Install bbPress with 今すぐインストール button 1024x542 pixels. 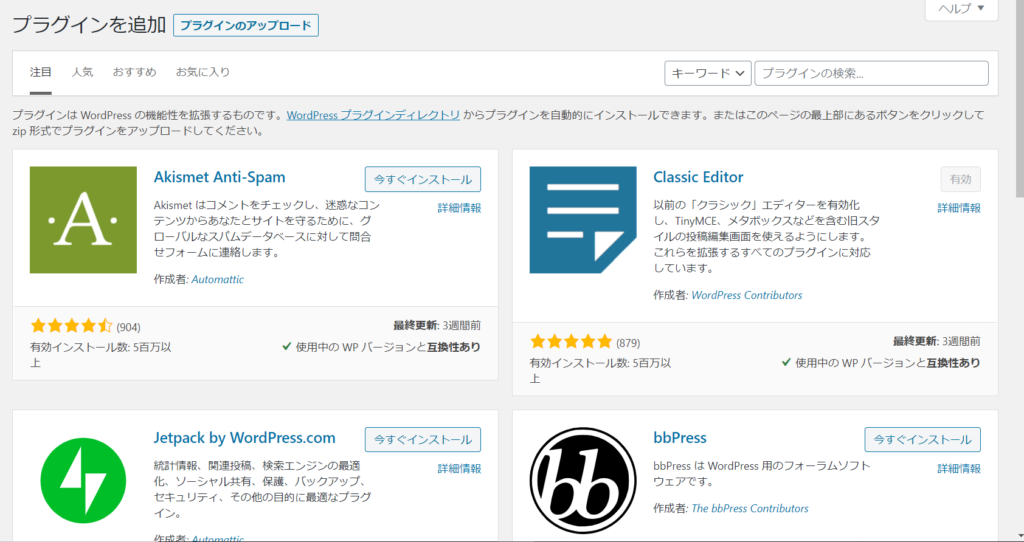[x=922, y=439]
